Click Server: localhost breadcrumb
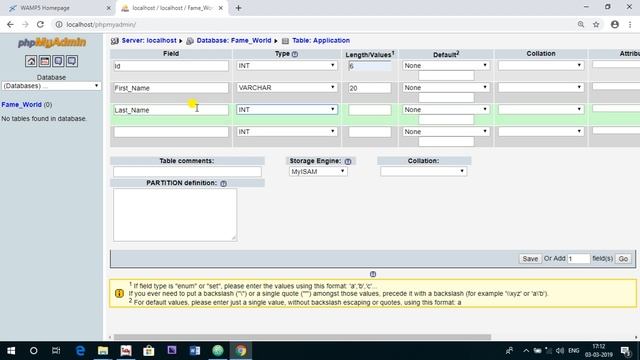Screen dimensions: 640x360 pos(149,40)
